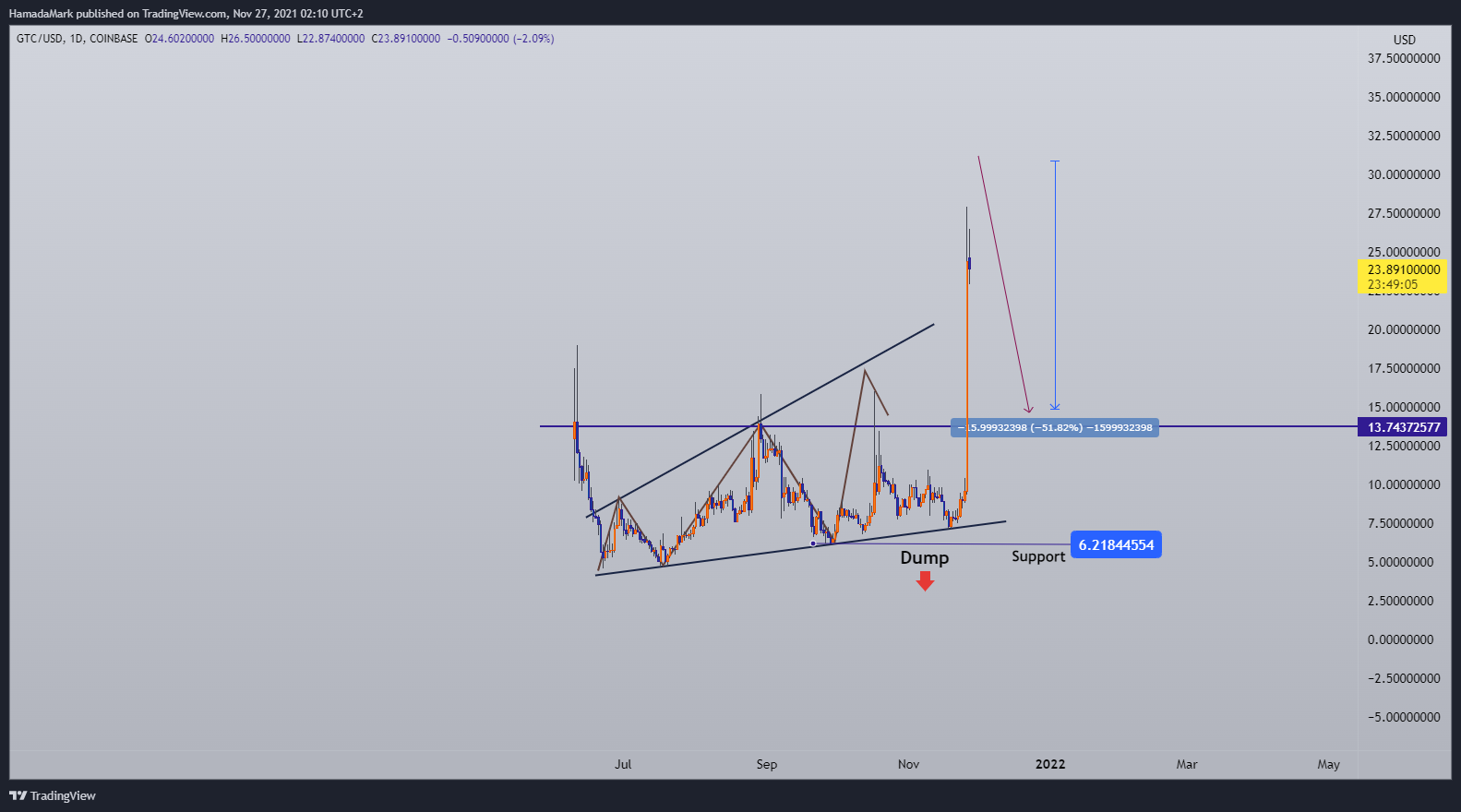Click the close value C23.89100000
This screenshot has height=812, width=1461.
(x=405, y=39)
